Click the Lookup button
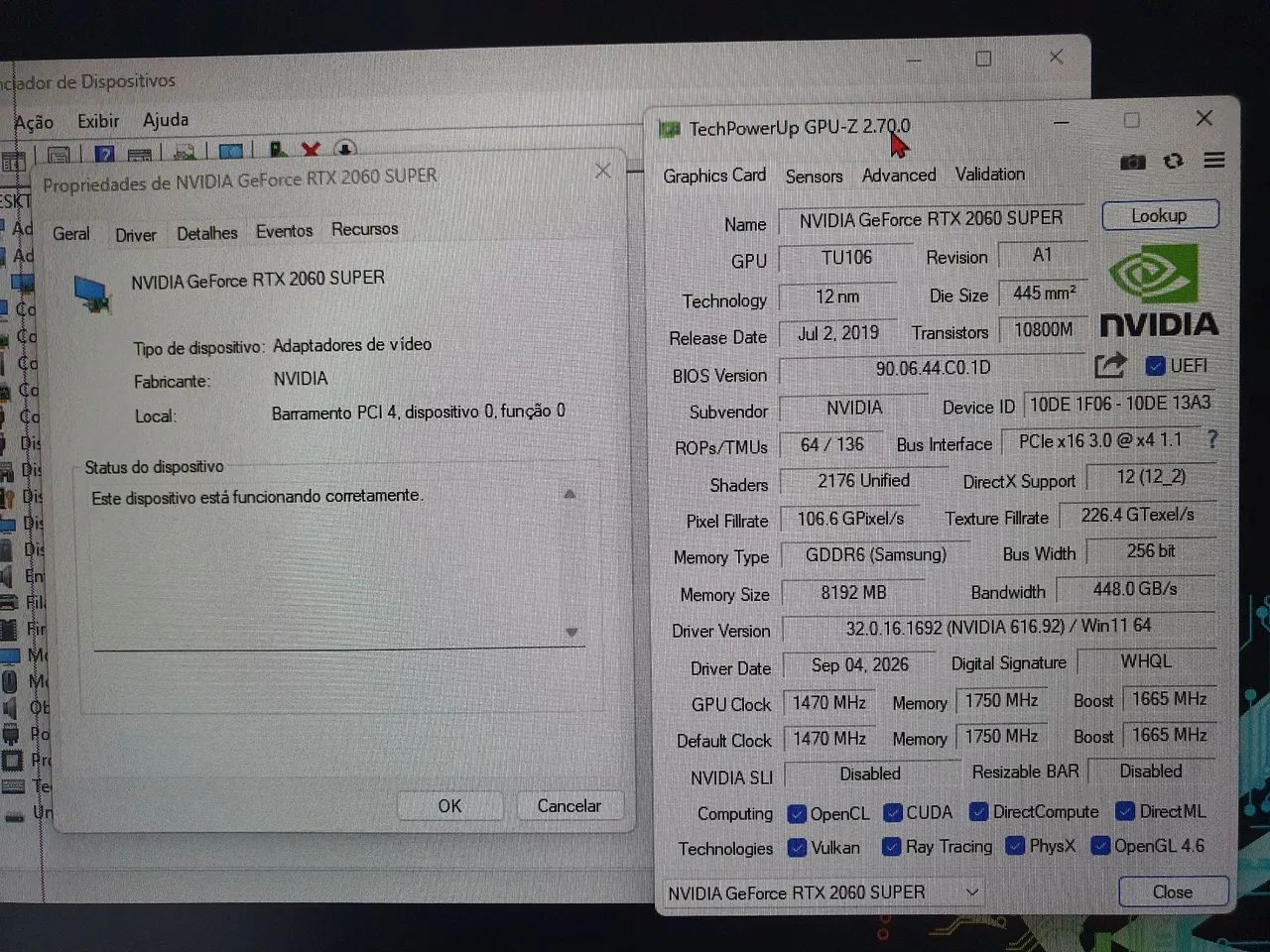Screen dimensions: 1270x952 (x=1160, y=215)
